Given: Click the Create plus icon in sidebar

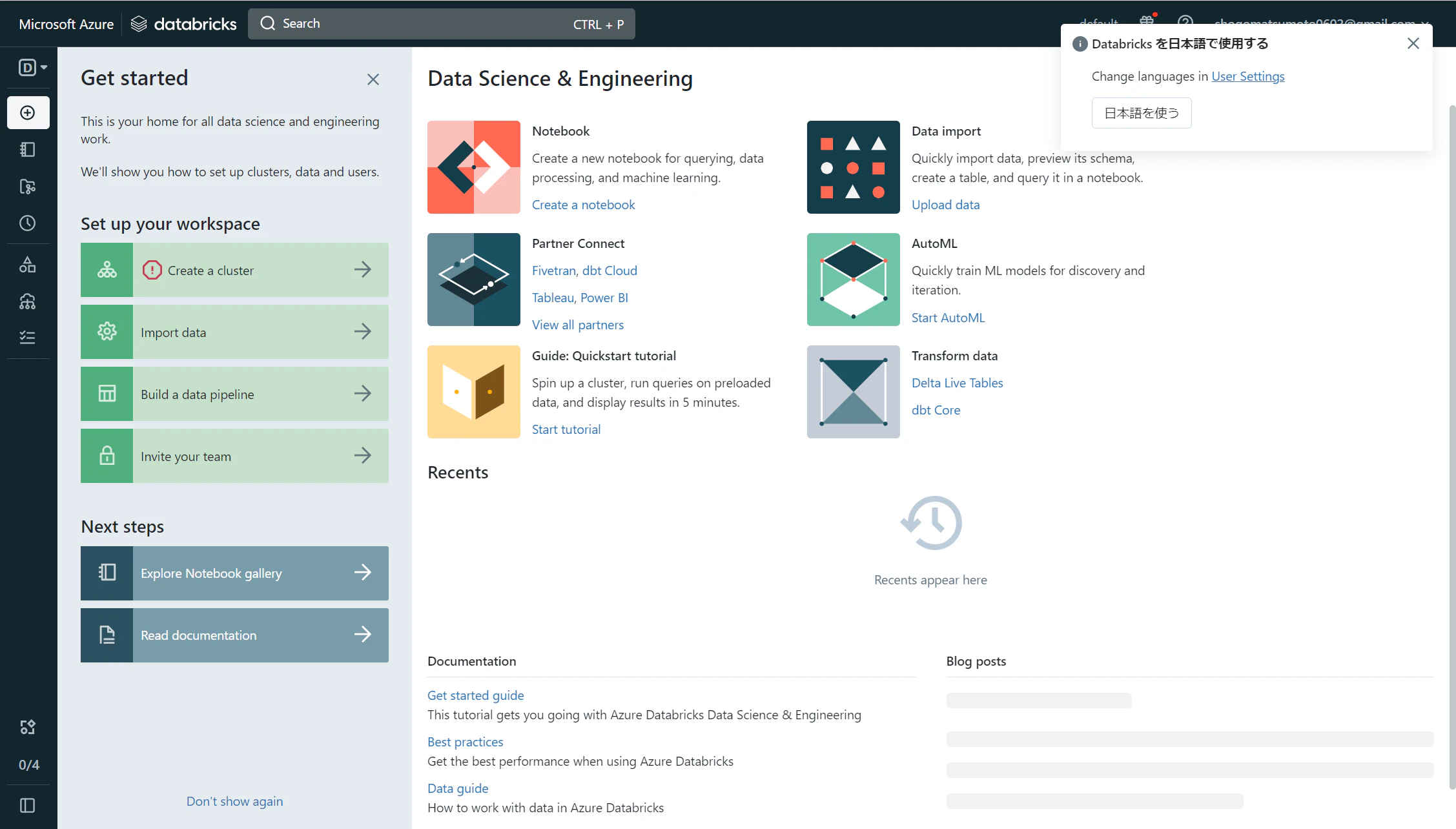Looking at the screenshot, I should pyautogui.click(x=28, y=113).
